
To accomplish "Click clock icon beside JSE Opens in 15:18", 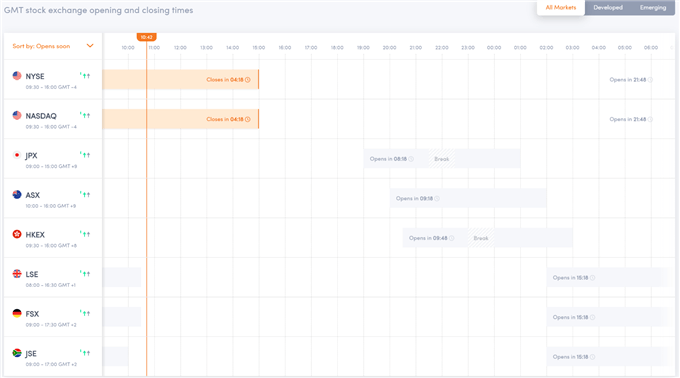I will click(592, 357).
